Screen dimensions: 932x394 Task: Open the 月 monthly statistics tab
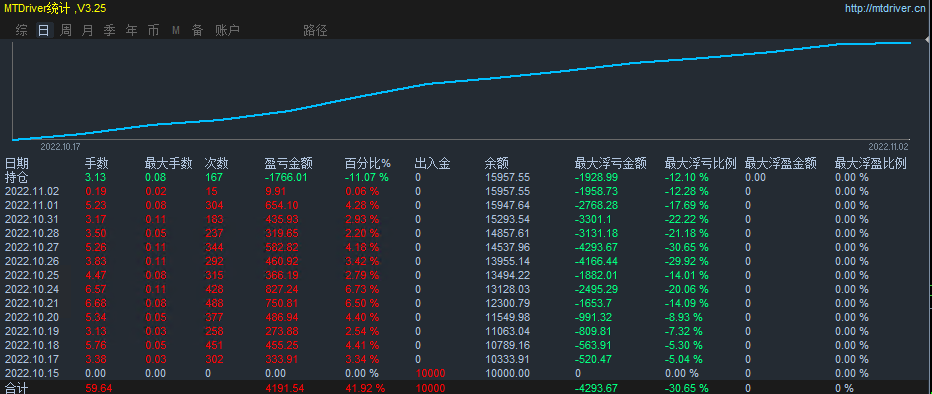[x=87, y=30]
